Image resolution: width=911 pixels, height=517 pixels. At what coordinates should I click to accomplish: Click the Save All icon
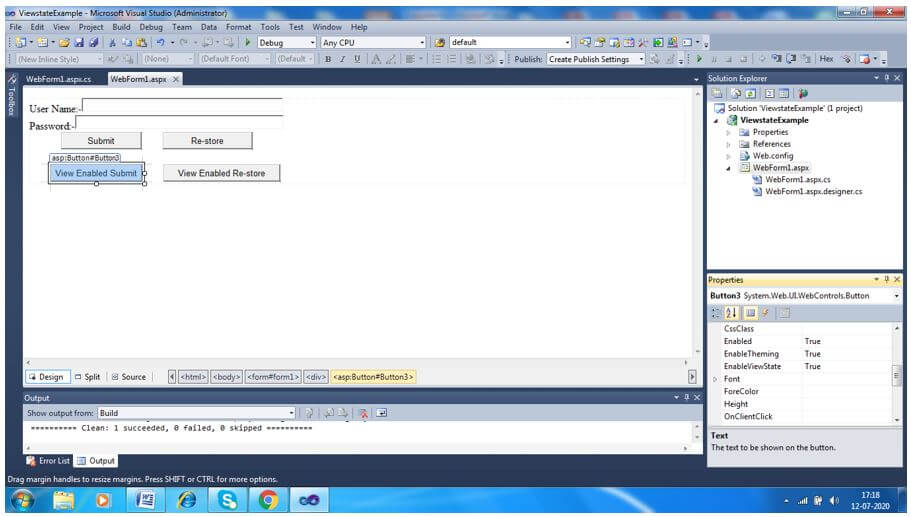pyautogui.click(x=93, y=42)
